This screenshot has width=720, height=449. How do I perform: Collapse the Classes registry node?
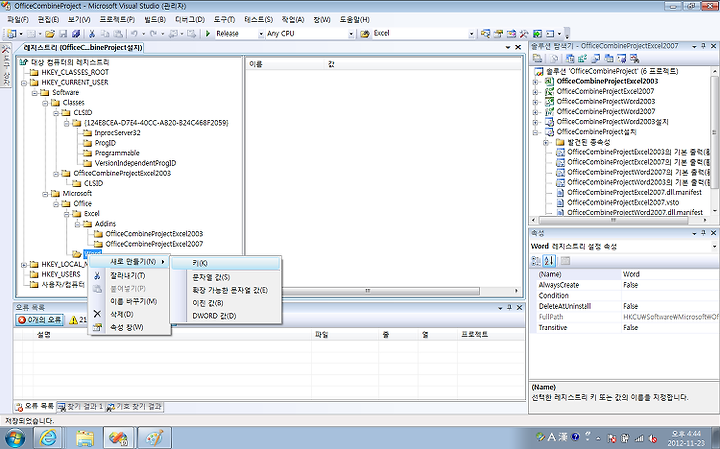coord(45,103)
